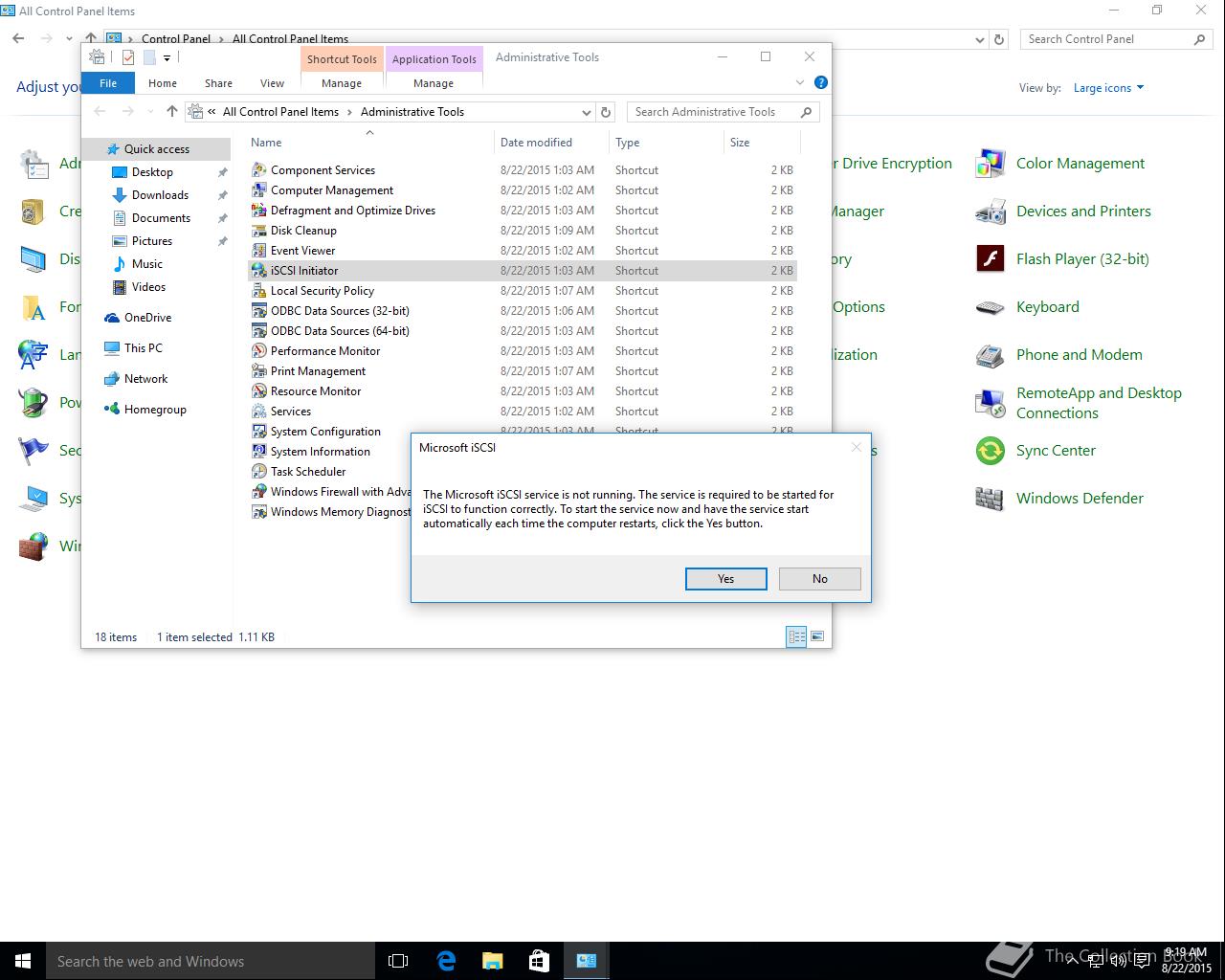Screen dimensions: 1225x980
Task: Launch Microsoft Edge from the taskbar
Action: [x=446, y=961]
